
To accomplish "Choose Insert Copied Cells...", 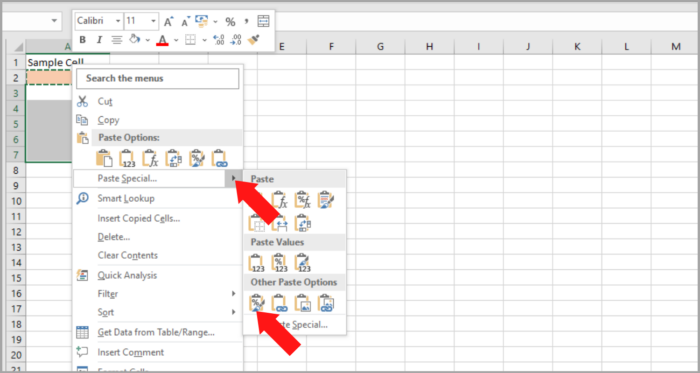I will 158,219.
